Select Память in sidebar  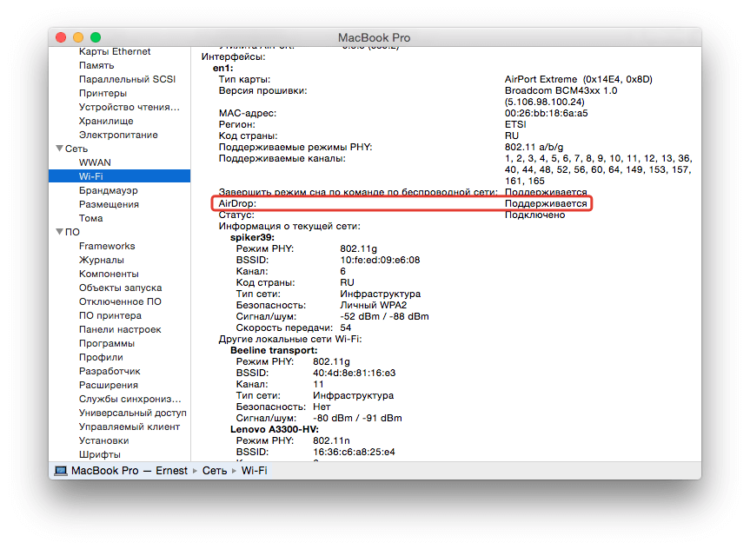97,66
